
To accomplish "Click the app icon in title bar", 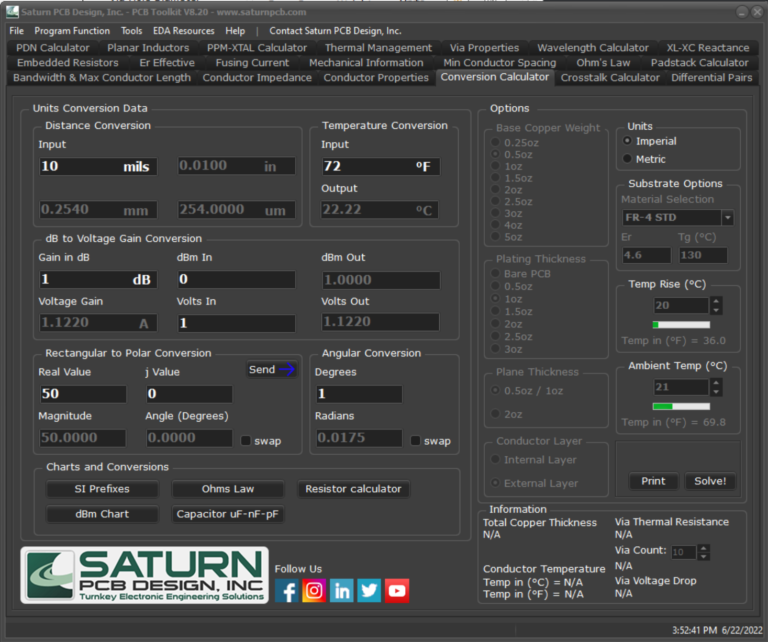I will click(x=11, y=12).
